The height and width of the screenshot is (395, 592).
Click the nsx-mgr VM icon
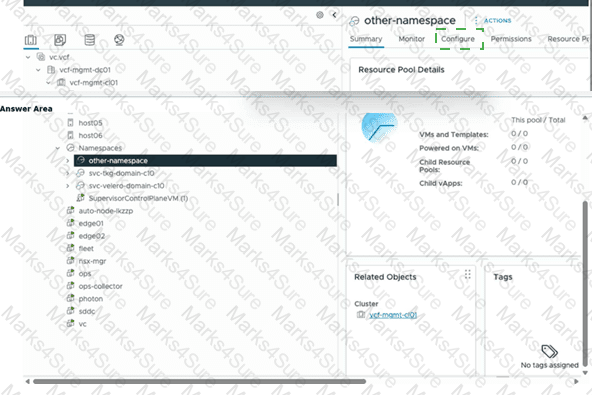tap(70, 261)
